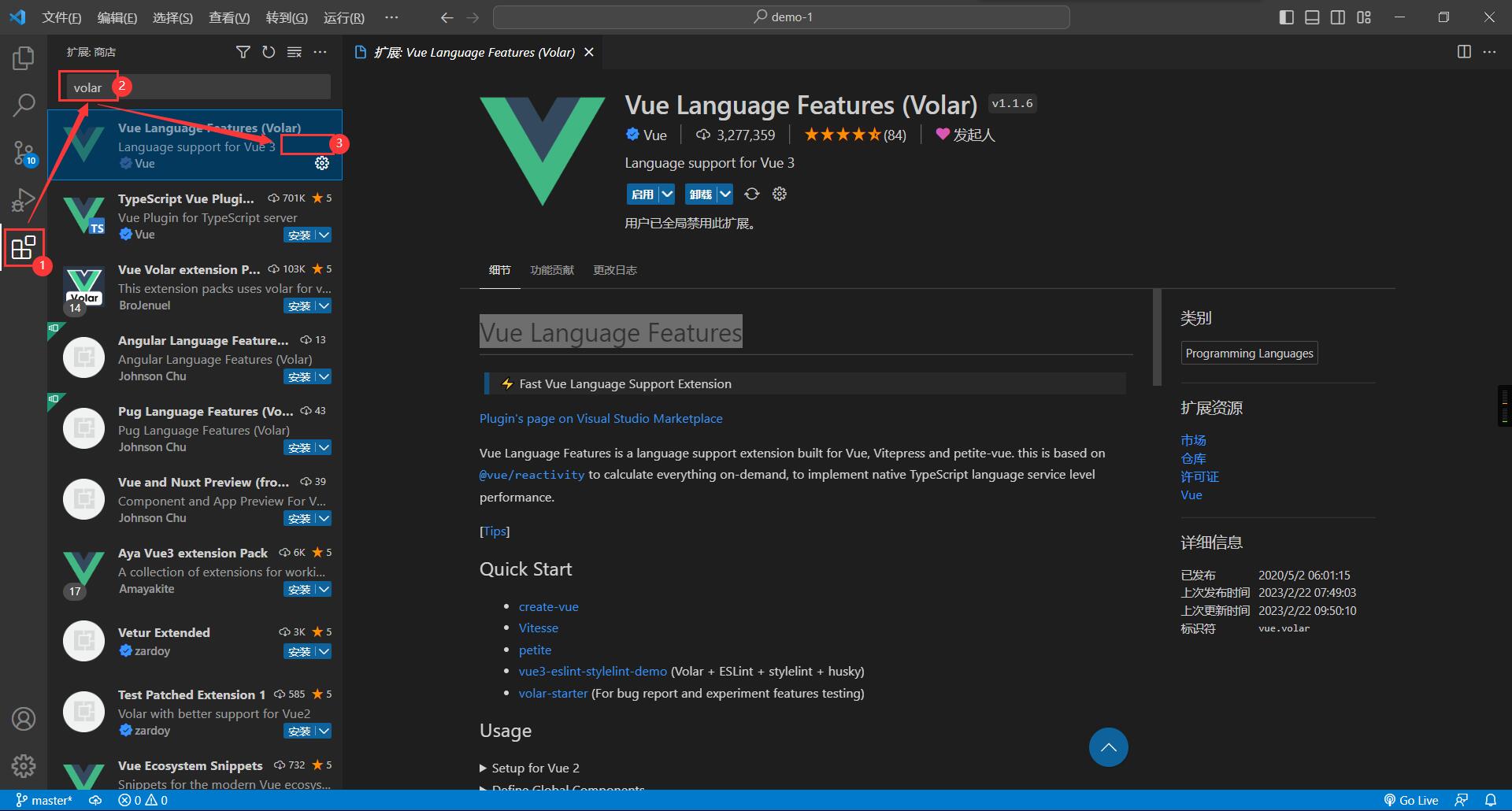Open the Accounts menu icon
This screenshot has width=1512, height=811.
coord(24,718)
